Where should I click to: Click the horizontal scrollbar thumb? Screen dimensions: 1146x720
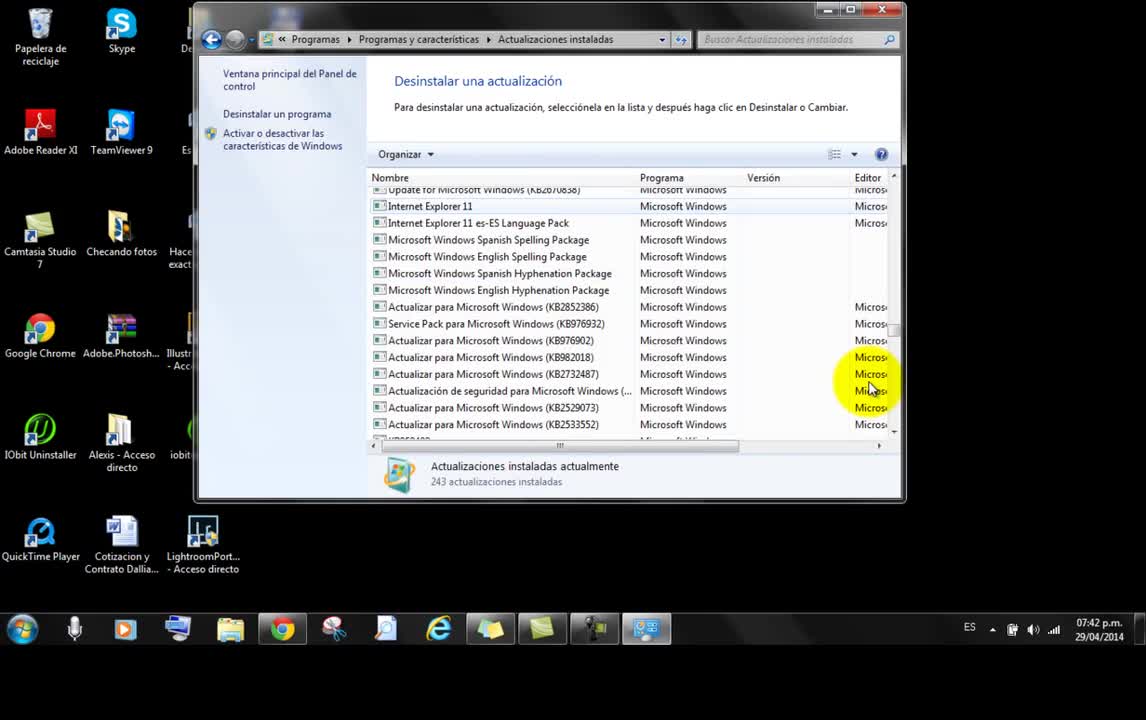[560, 445]
